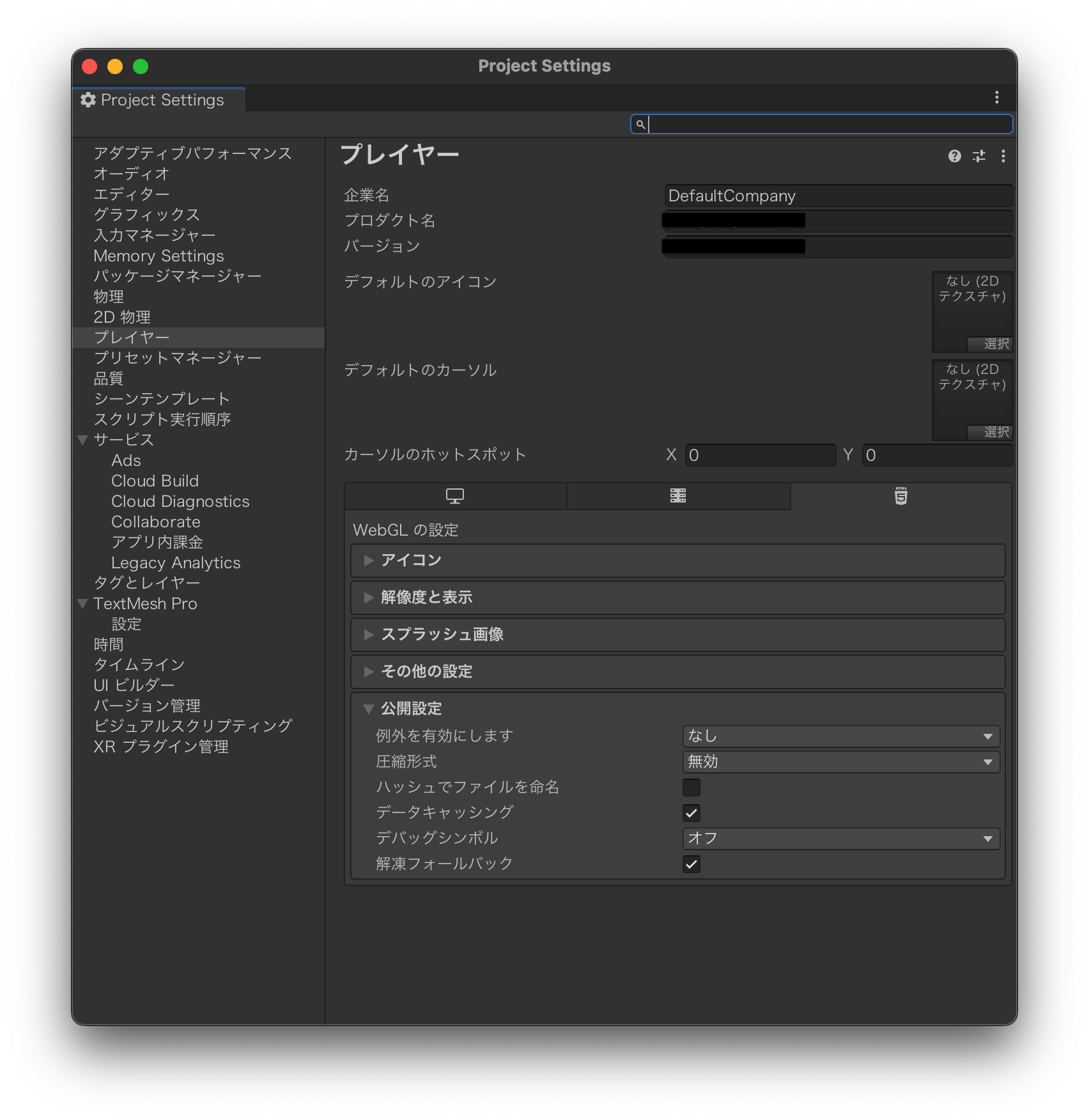This screenshot has width=1089, height=1120.
Task: Click the hotspot Y value field
Action: pos(938,455)
